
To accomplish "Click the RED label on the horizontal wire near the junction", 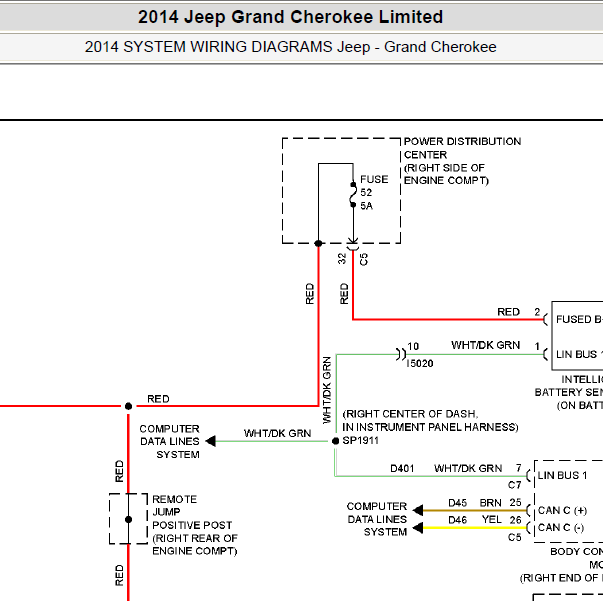I will point(158,399).
